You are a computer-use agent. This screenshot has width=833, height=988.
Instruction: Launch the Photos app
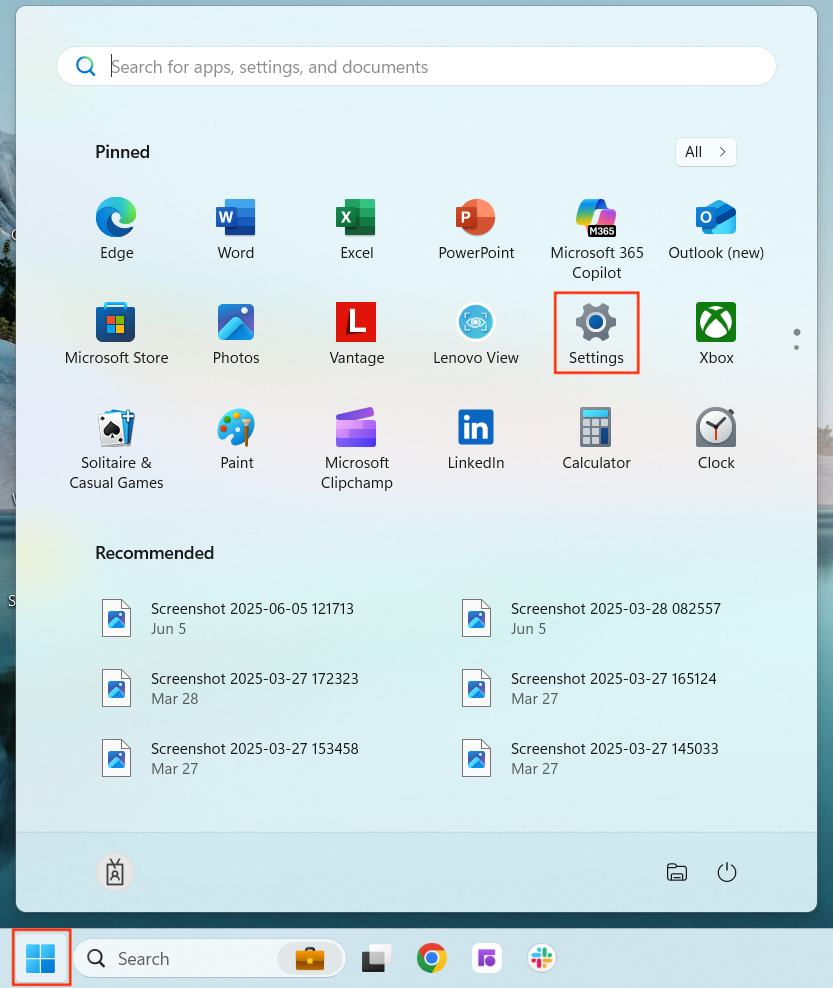coord(236,333)
